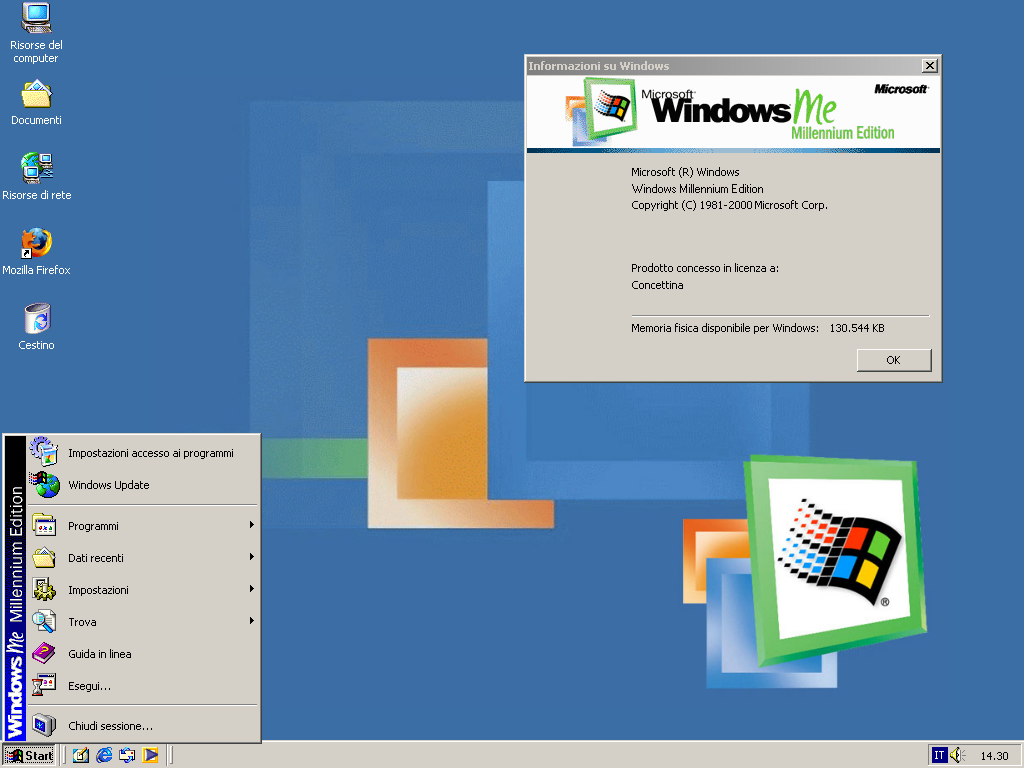Launch Windows Media Player from the taskbar

click(x=151, y=756)
